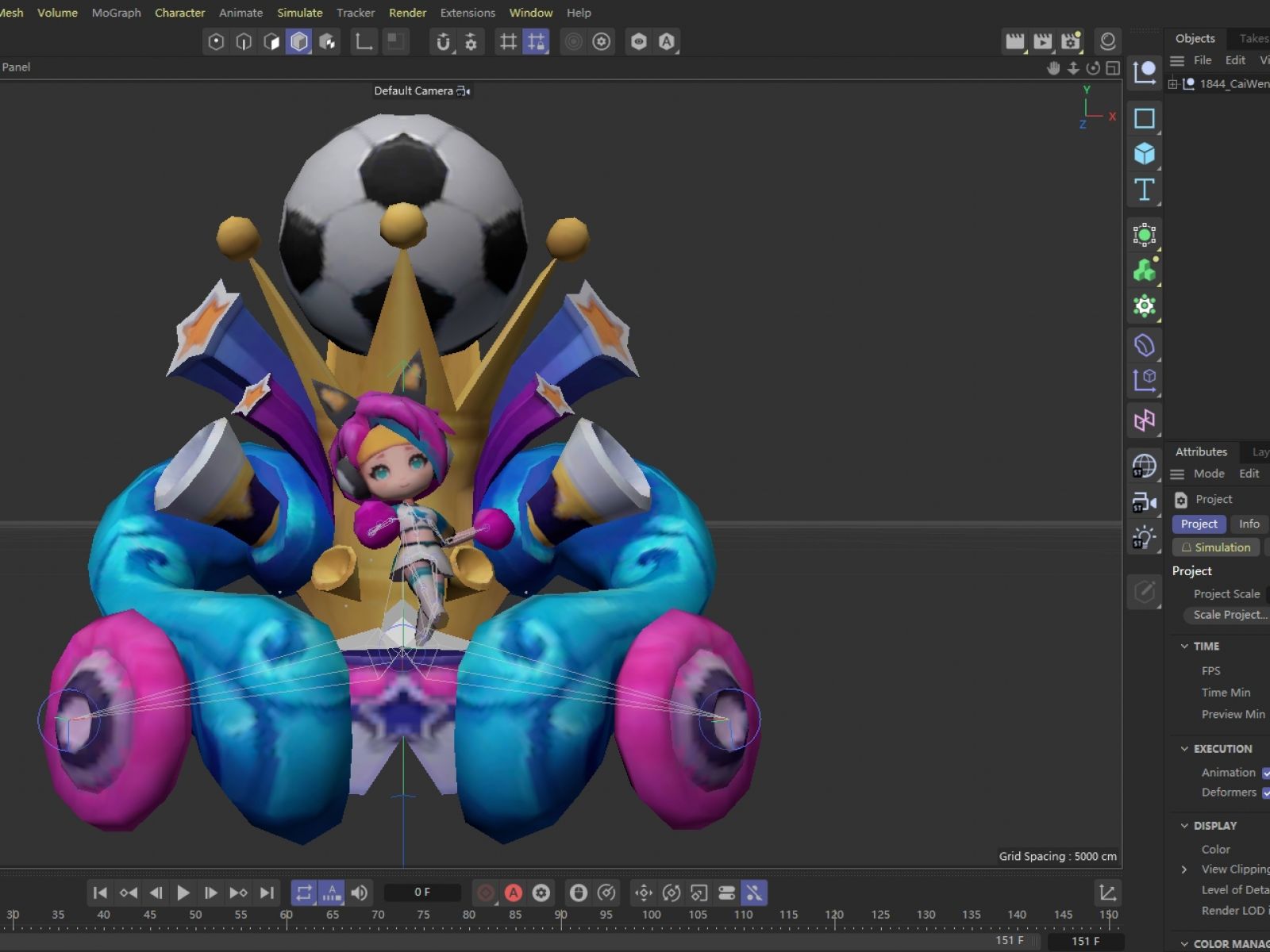Add a MoGraph Cloner object
This screenshot has width=1270, height=952.
click(1144, 271)
